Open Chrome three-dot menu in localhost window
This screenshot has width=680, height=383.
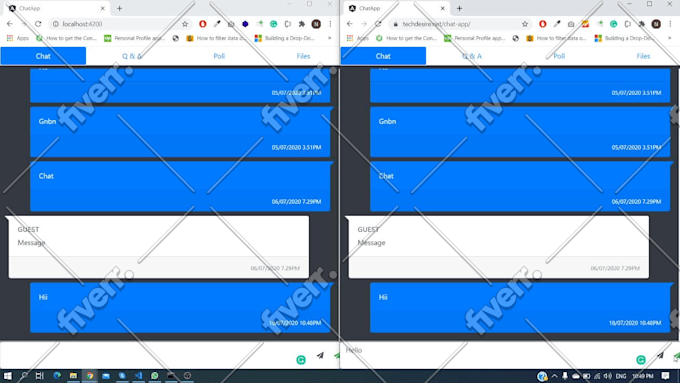click(330, 24)
